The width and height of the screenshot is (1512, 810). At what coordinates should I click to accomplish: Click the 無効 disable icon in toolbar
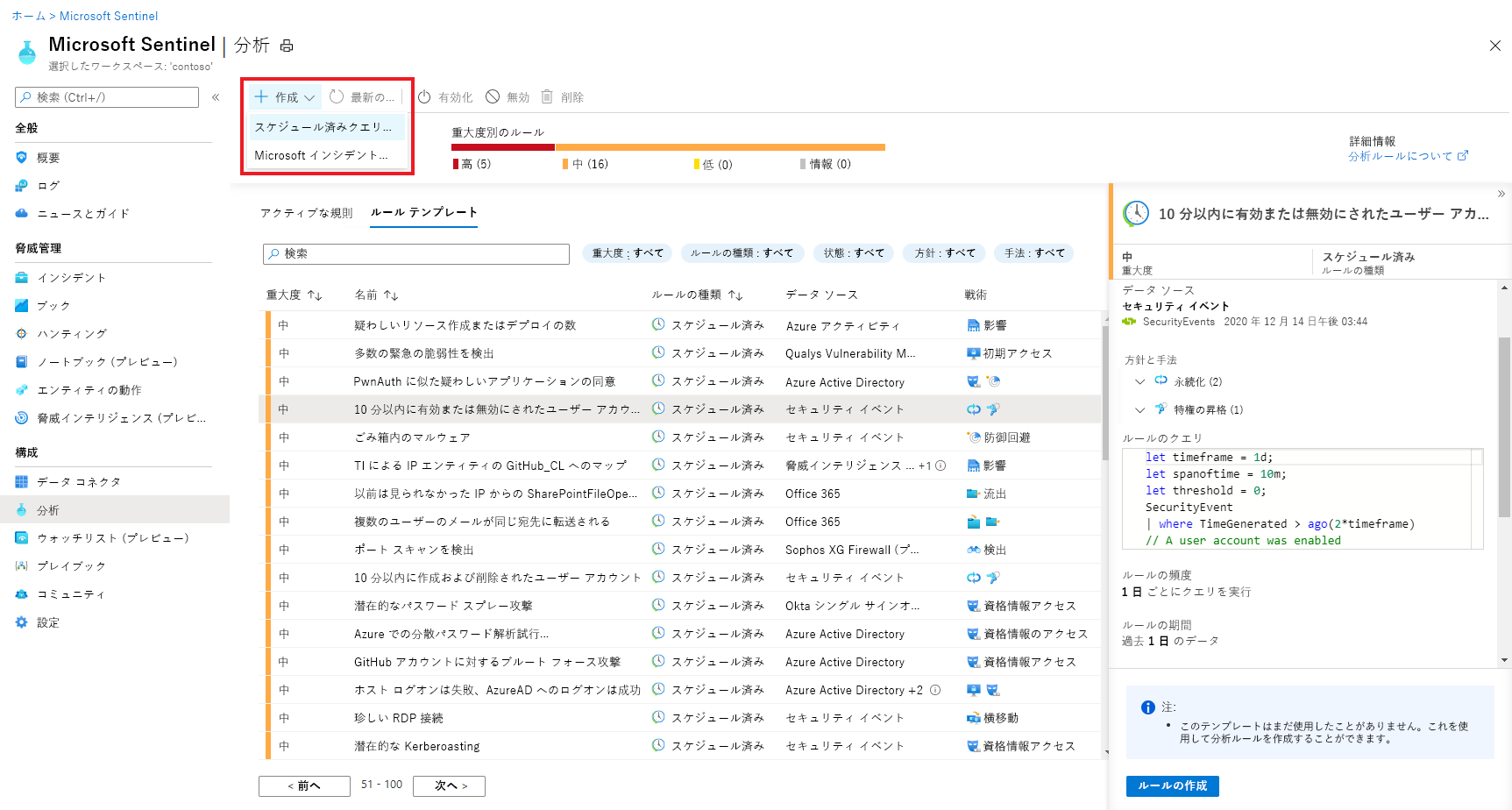pyautogui.click(x=493, y=97)
